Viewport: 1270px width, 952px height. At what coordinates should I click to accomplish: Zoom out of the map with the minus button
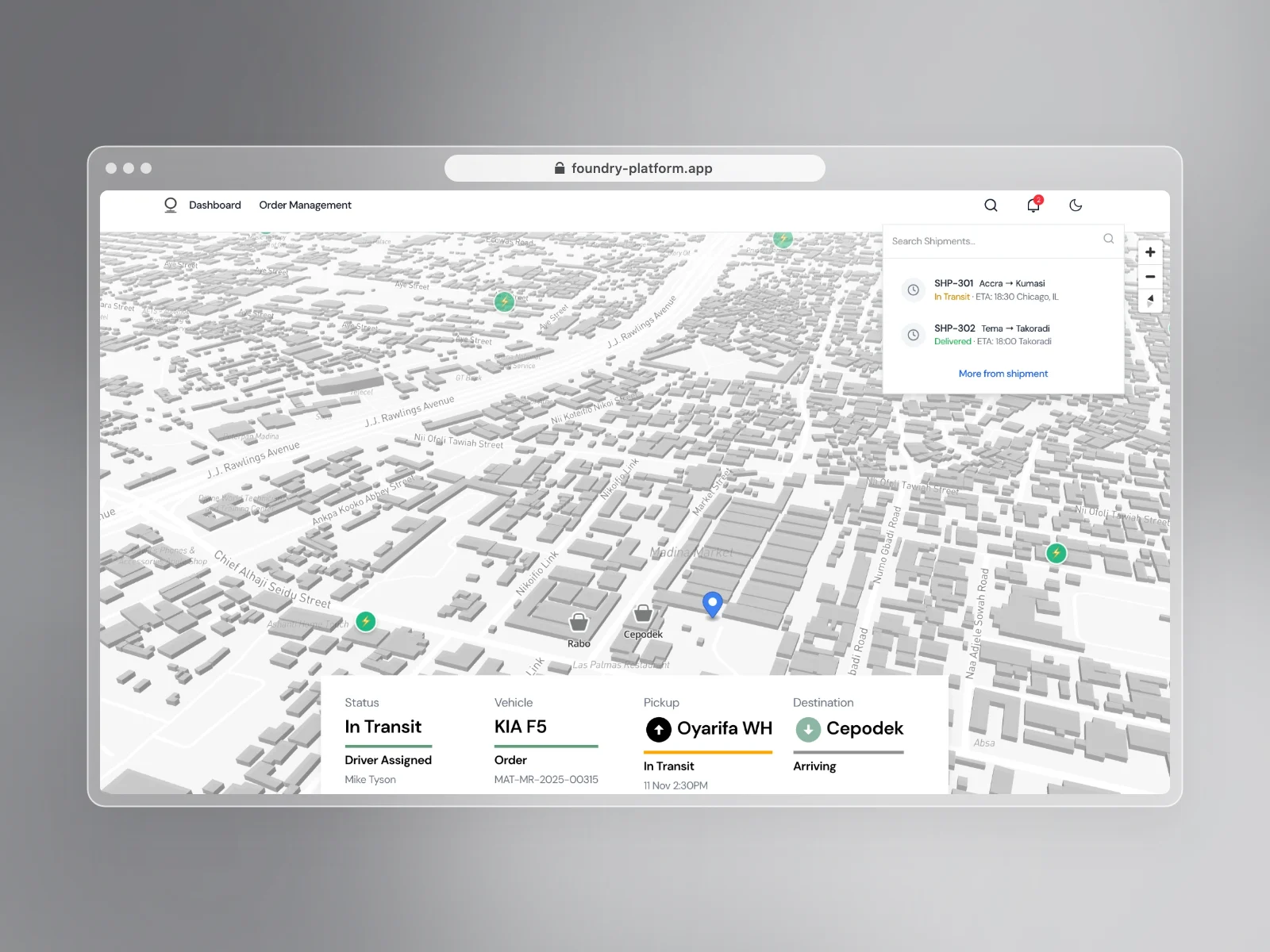(1150, 277)
